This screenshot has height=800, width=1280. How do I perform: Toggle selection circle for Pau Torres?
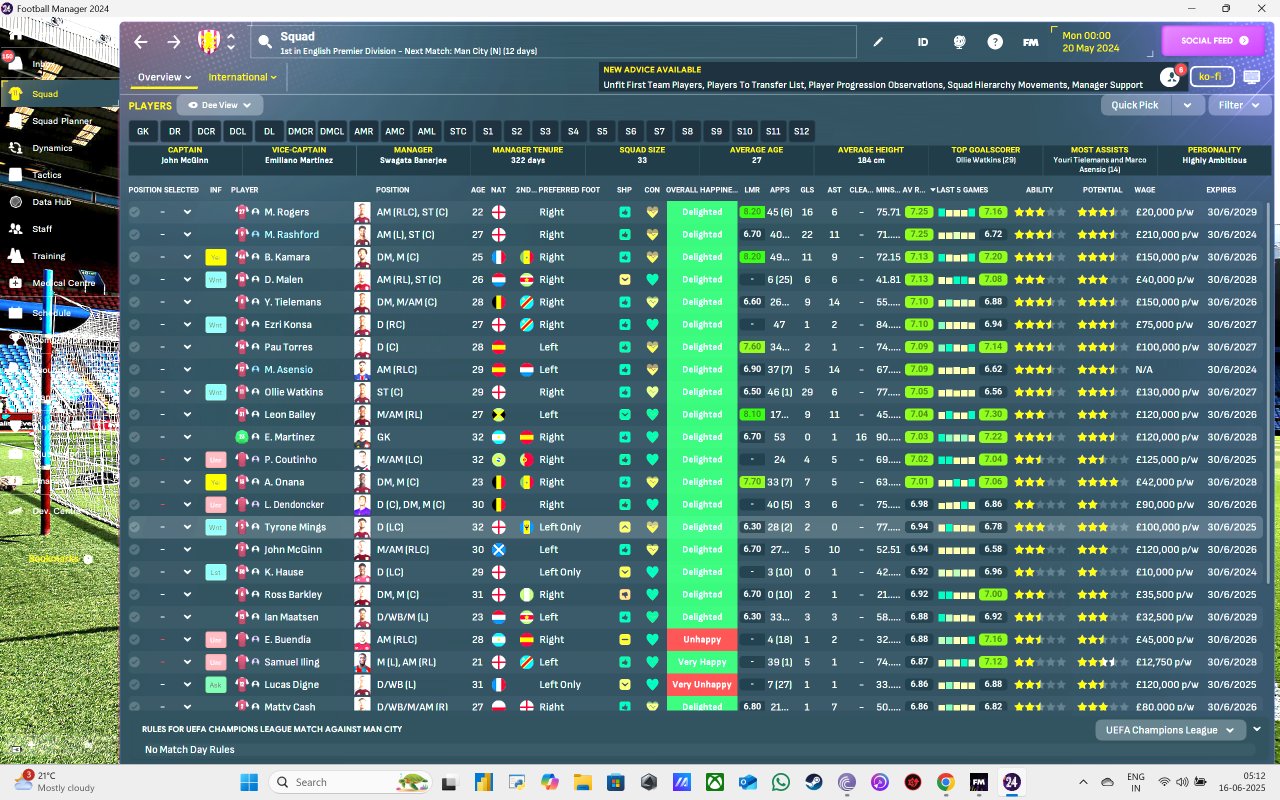[x=135, y=347]
